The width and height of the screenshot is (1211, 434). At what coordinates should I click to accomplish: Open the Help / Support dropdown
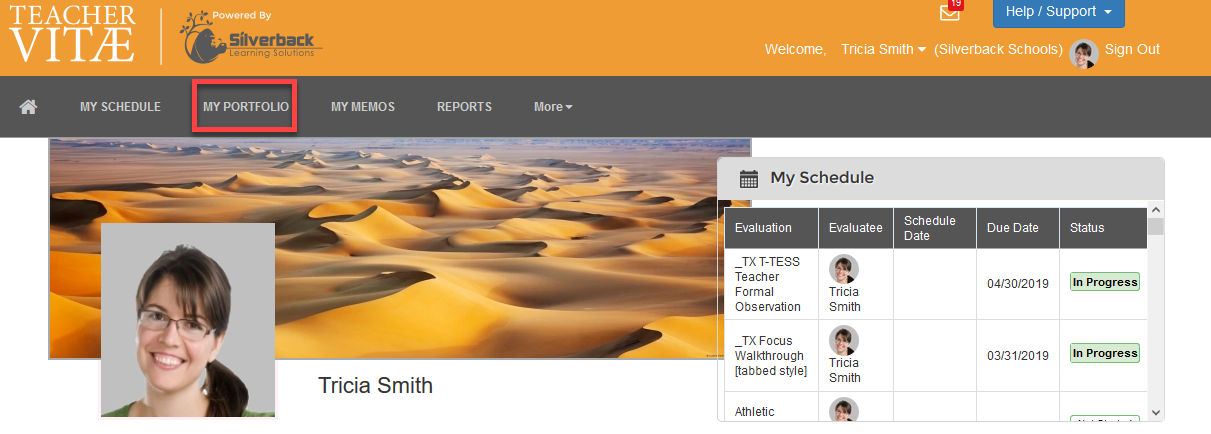[1058, 12]
